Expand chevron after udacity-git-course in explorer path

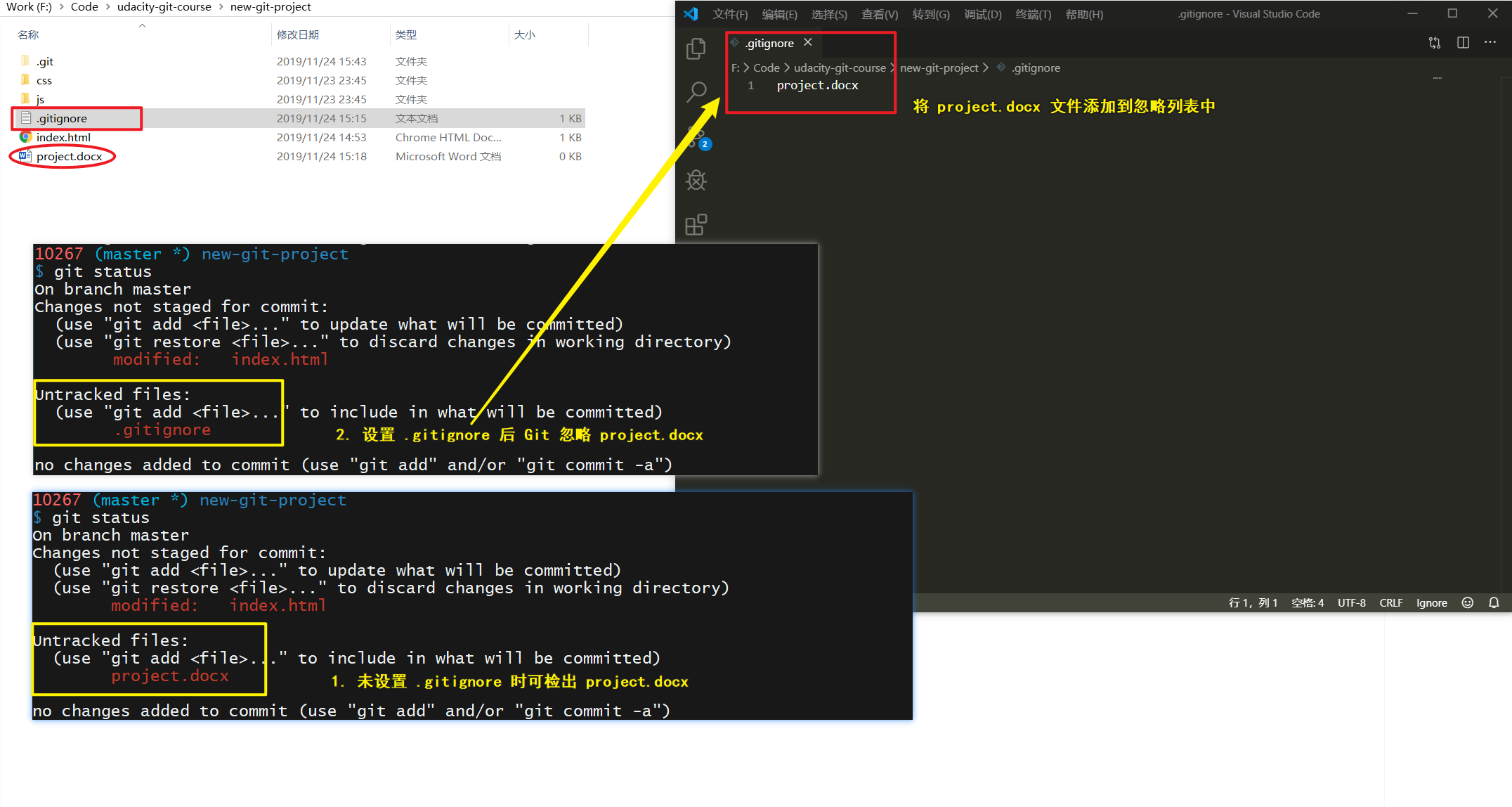(221, 7)
